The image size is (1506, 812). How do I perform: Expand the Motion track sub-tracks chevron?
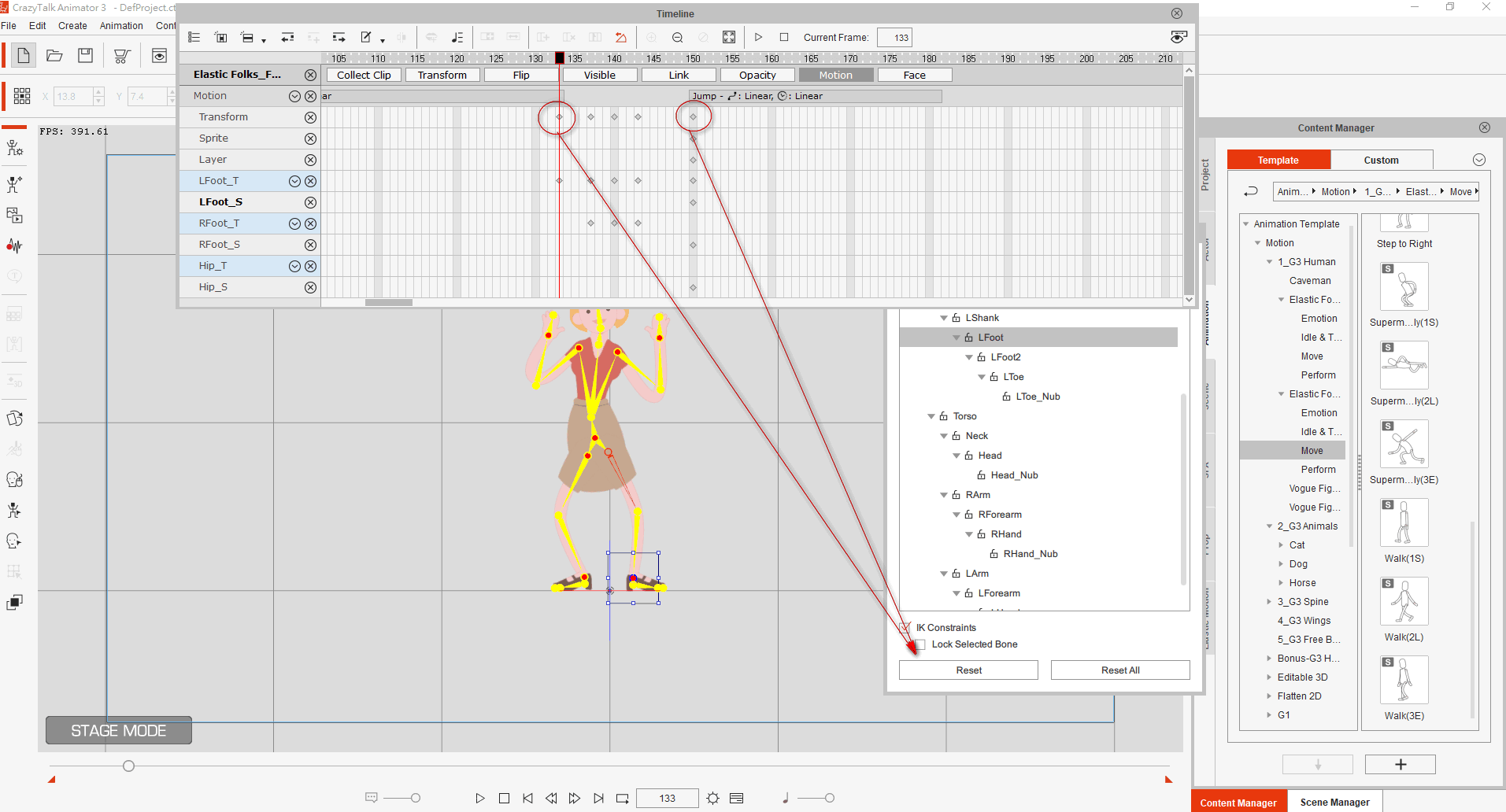294,96
